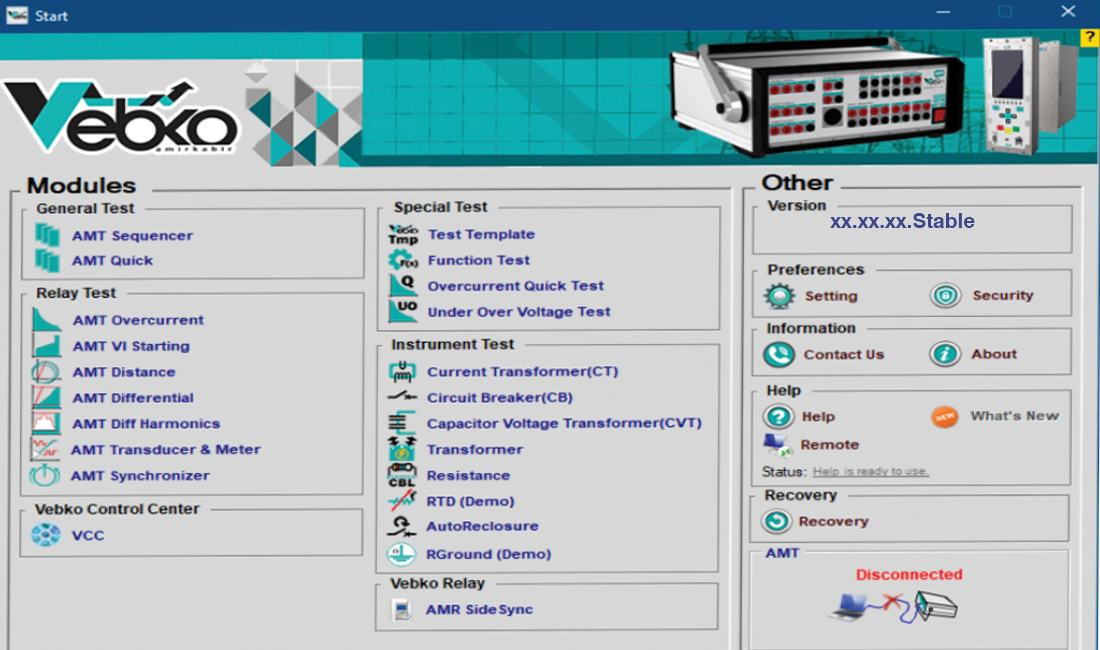Click the AMT Differential icon
The image size is (1100, 650).
click(46, 398)
